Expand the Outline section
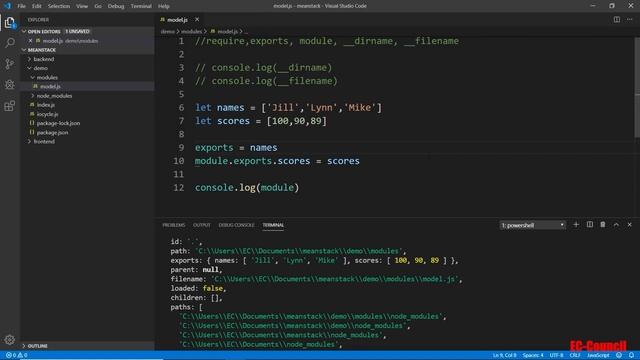The height and width of the screenshot is (360, 640). coord(38,346)
